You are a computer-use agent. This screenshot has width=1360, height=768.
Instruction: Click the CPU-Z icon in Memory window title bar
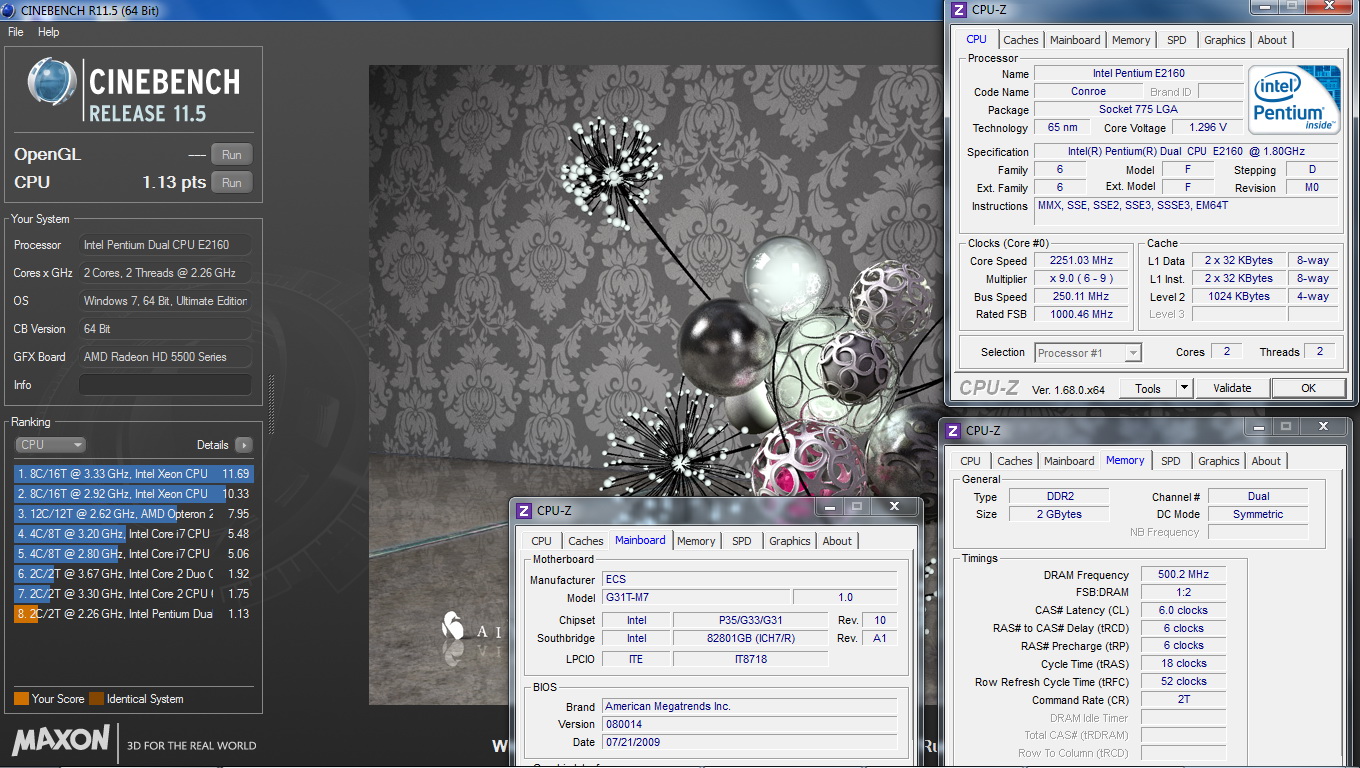[x=953, y=431]
